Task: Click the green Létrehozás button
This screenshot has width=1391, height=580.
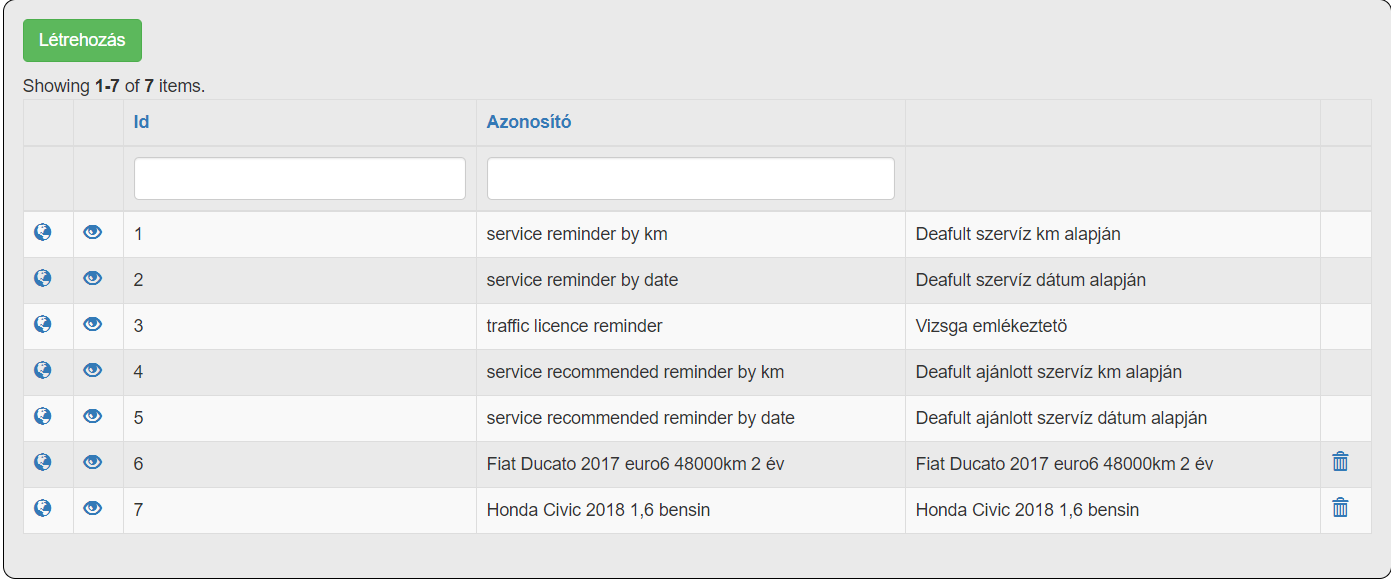Action: (82, 40)
